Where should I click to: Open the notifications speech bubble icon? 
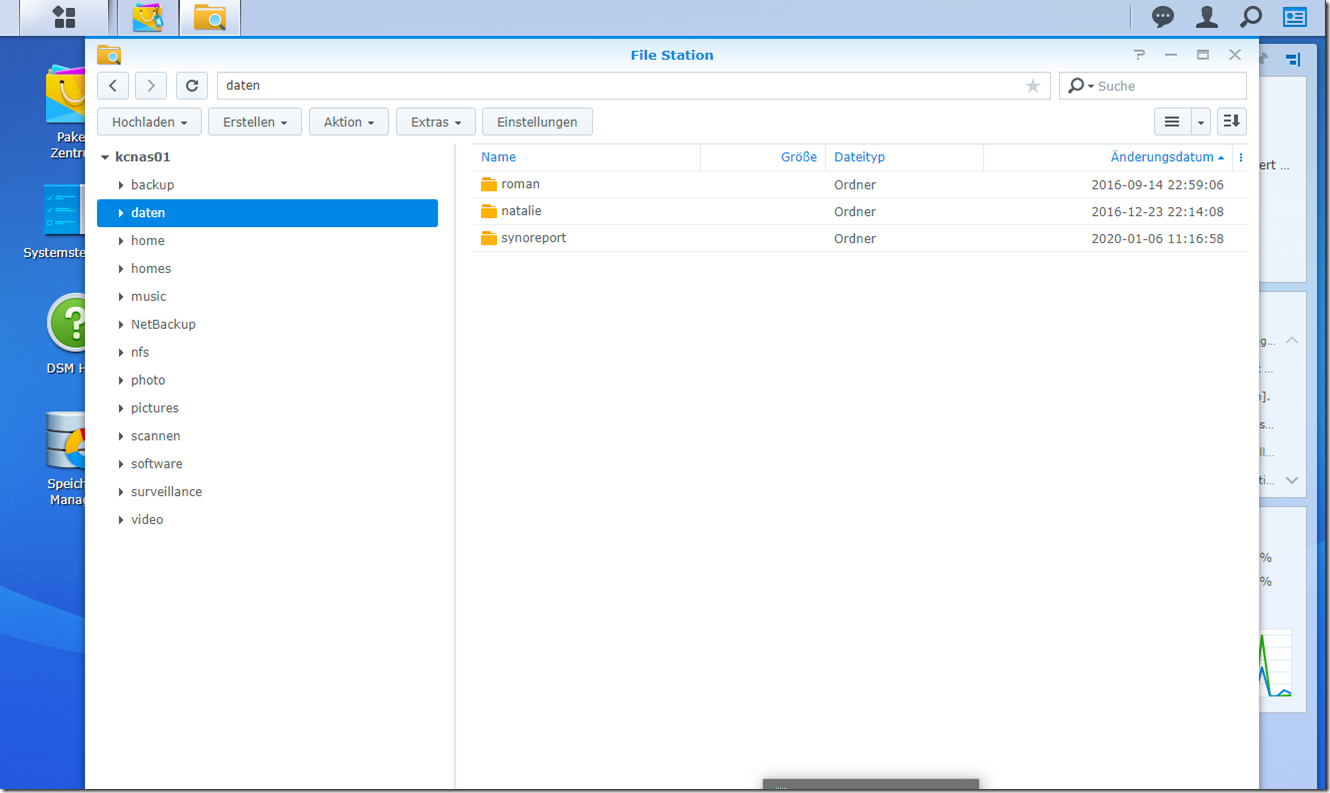(1163, 17)
